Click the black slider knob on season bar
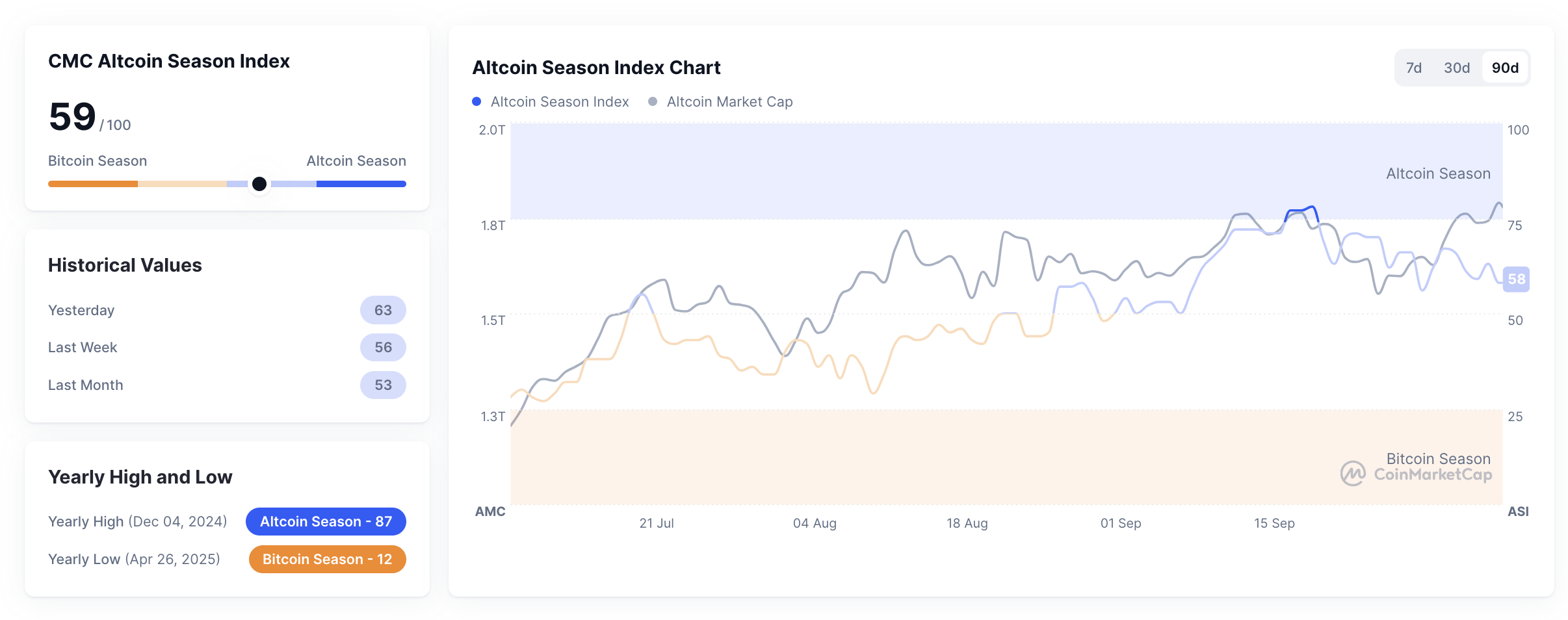 [259, 184]
